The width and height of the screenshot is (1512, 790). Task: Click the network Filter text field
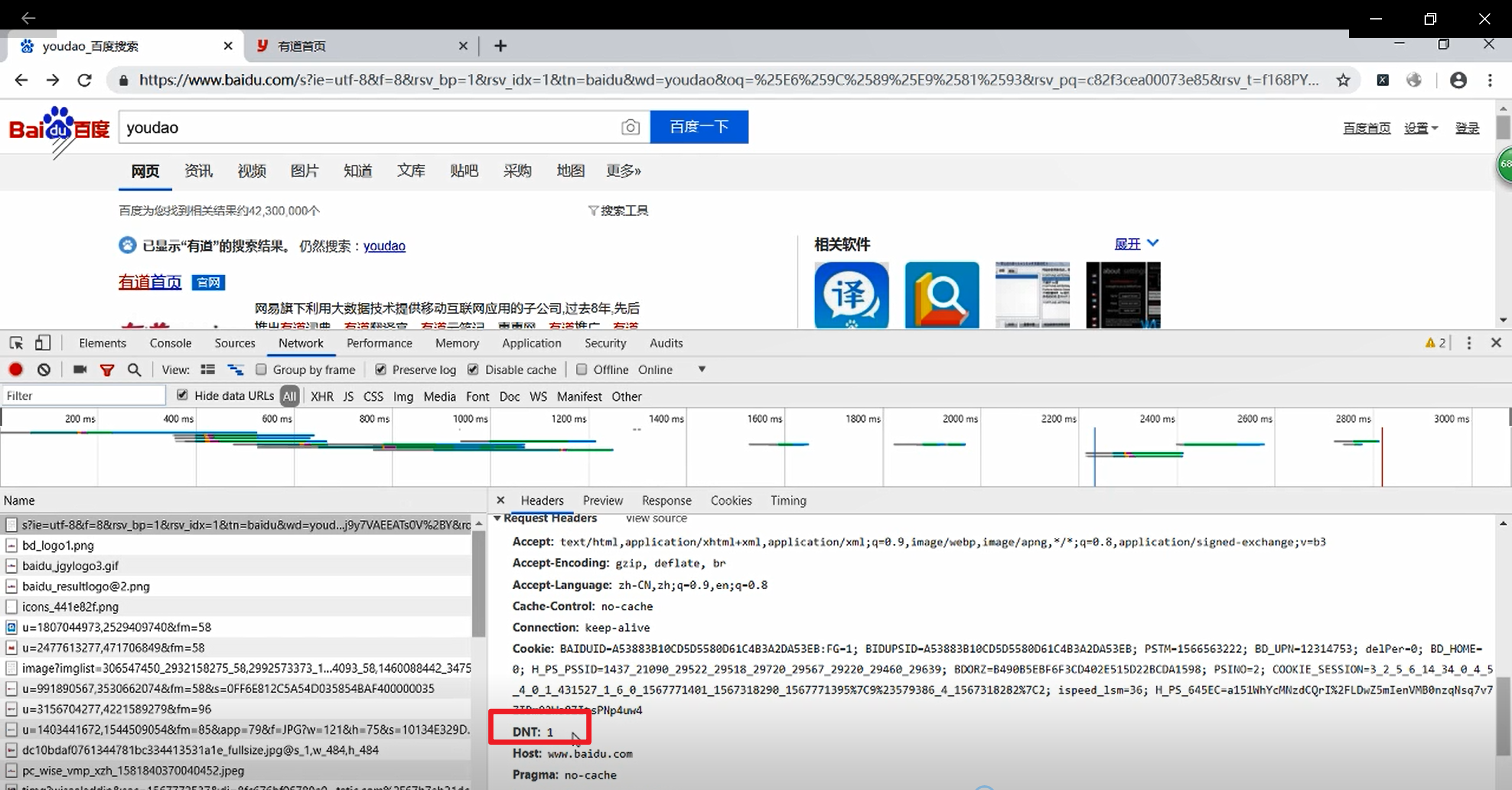click(84, 396)
